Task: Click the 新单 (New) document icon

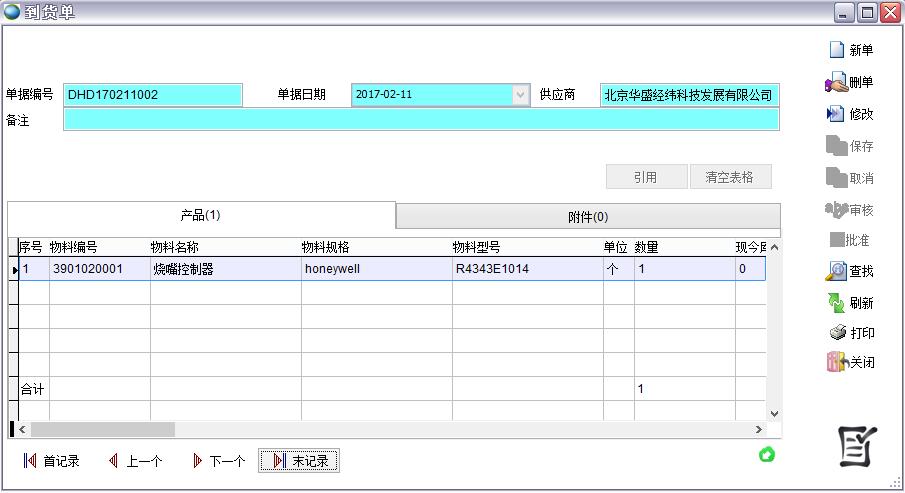Action: tap(837, 50)
